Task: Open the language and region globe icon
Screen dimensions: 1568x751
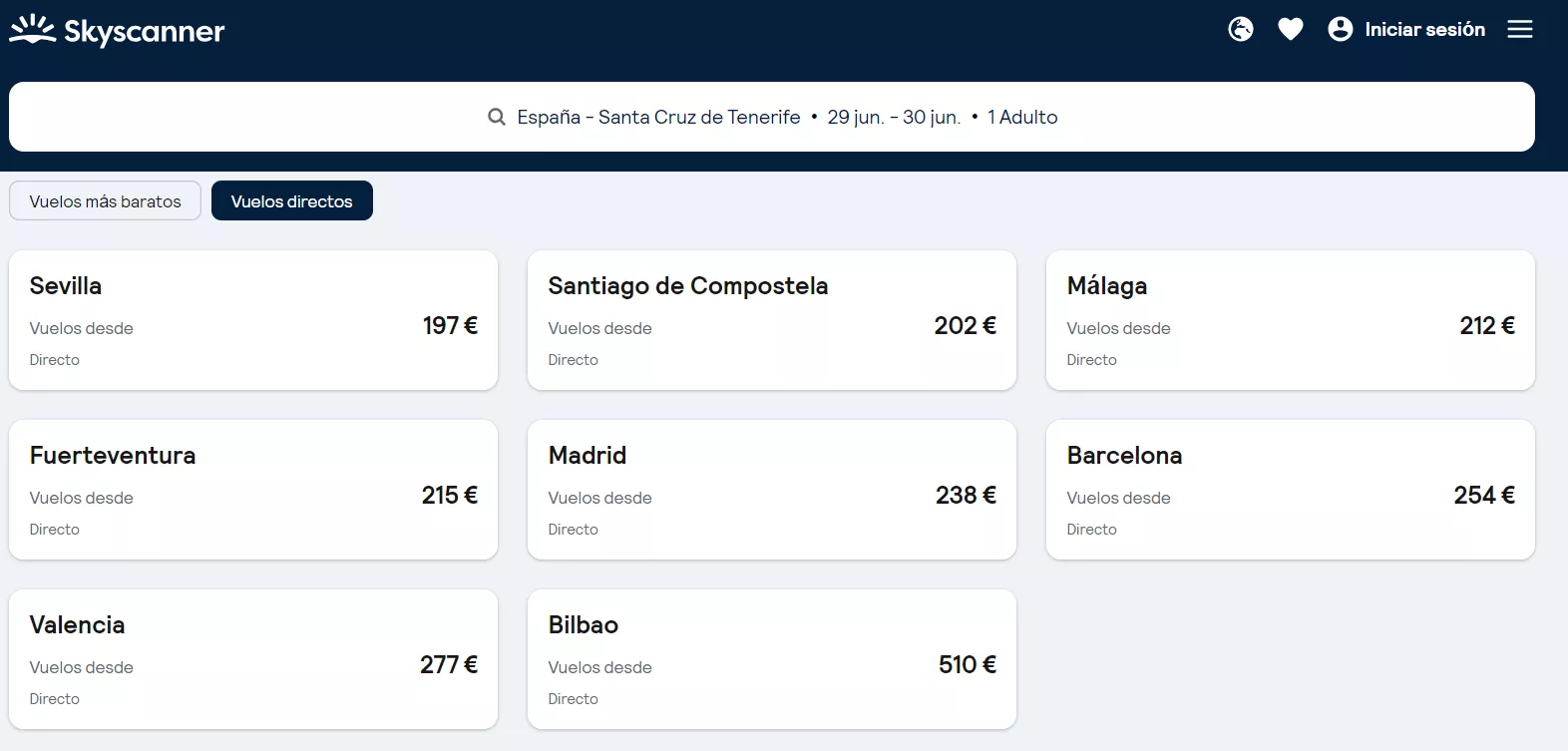Action: [x=1241, y=29]
